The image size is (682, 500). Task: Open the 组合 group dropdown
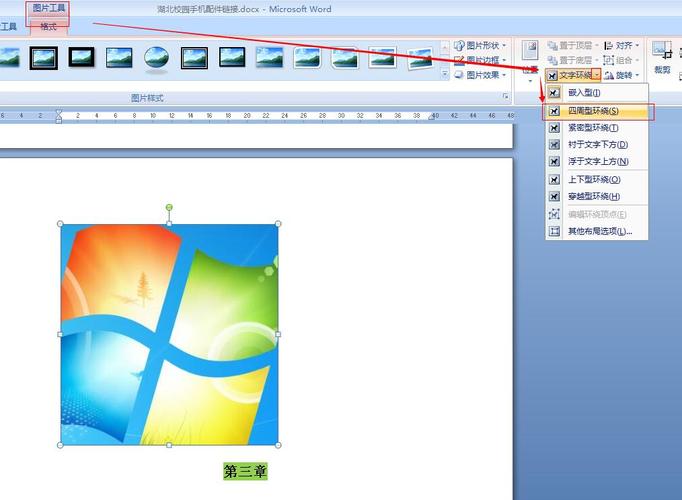point(621,60)
